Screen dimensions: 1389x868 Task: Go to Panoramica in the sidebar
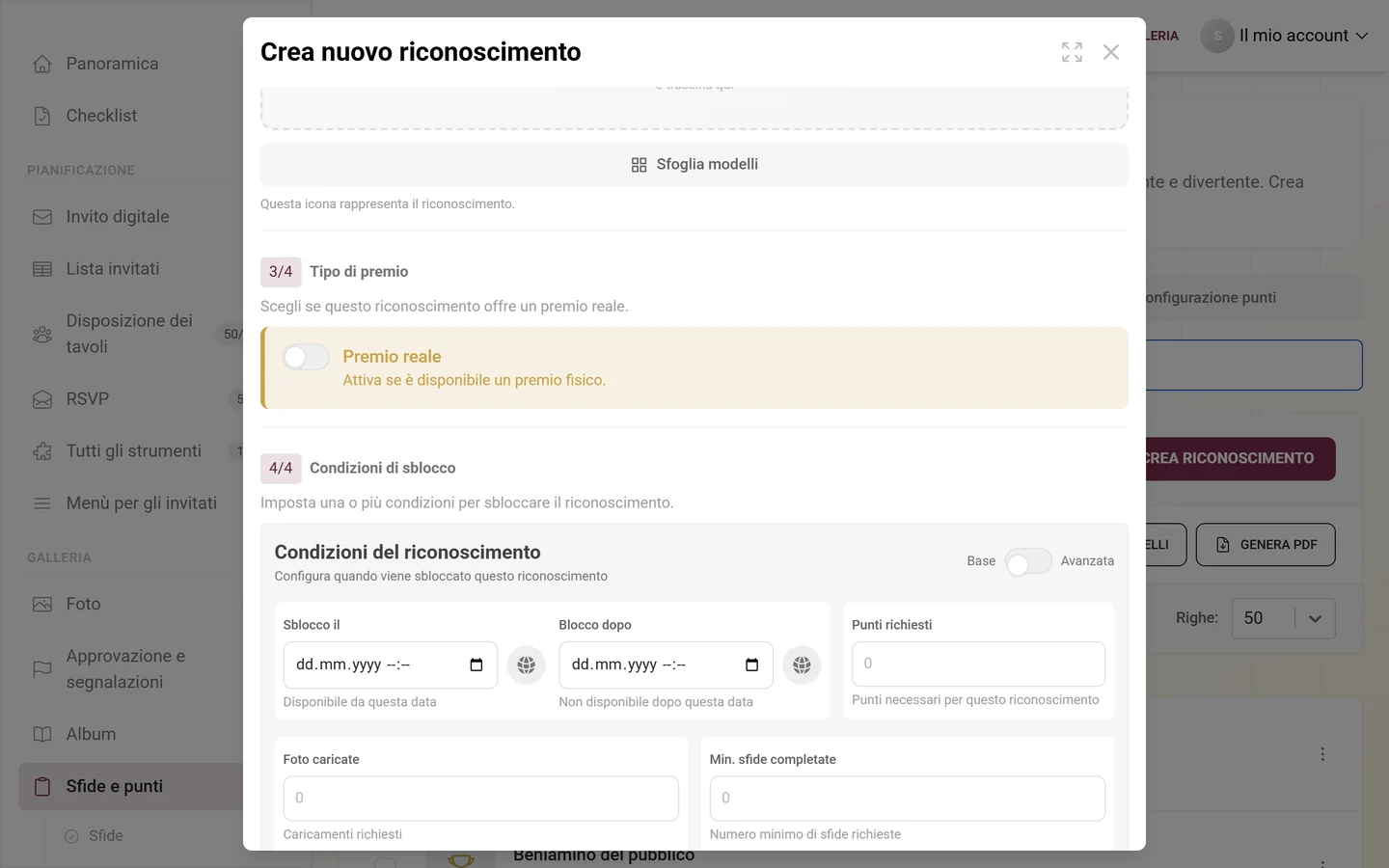[112, 64]
